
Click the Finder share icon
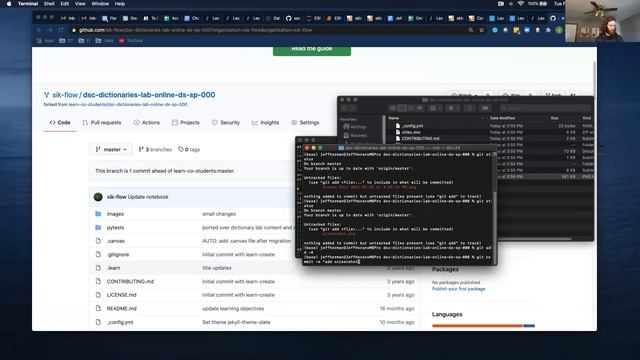coord(469,108)
